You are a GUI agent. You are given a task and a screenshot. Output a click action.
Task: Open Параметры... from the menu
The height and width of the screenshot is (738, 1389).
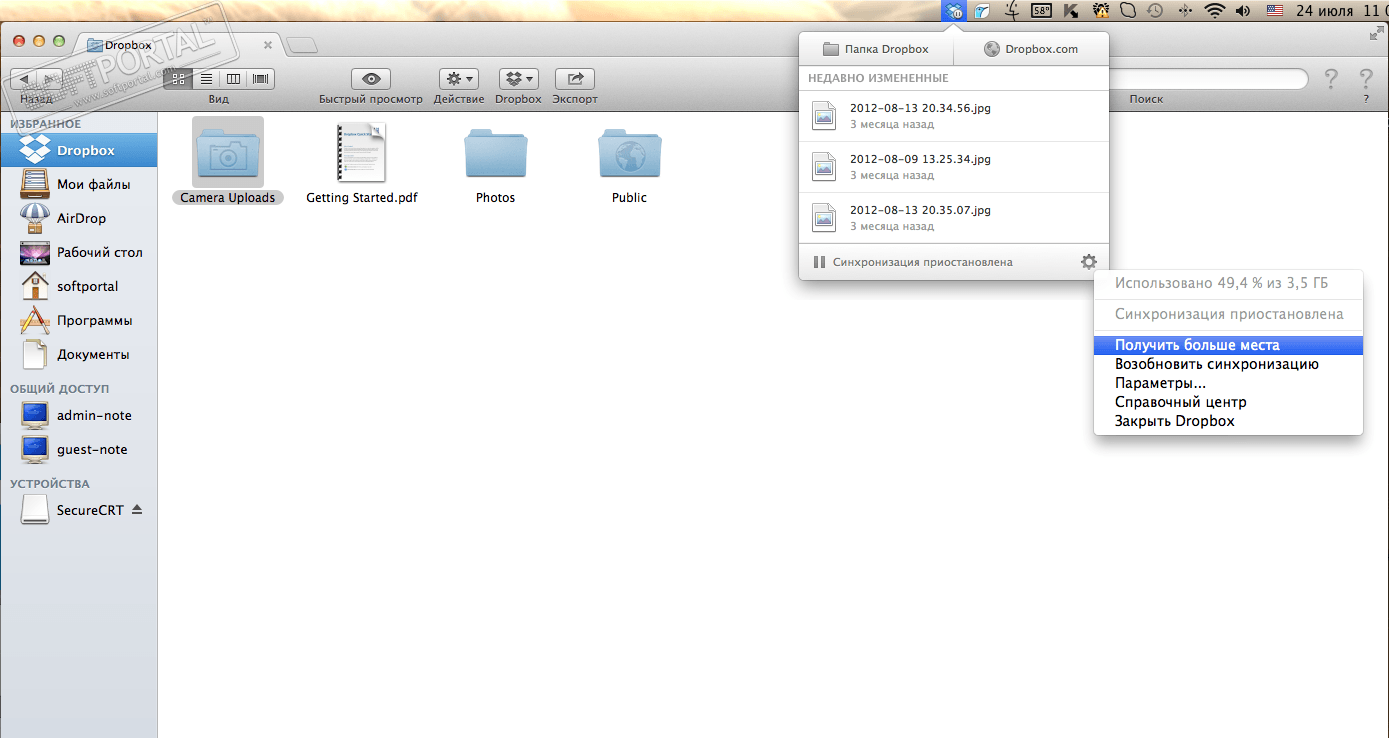pos(1229,383)
